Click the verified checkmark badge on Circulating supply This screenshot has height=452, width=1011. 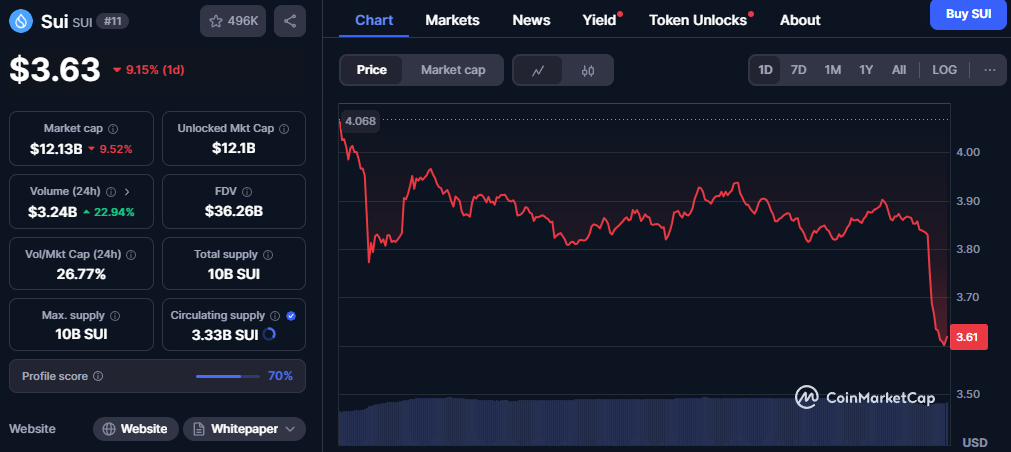click(x=291, y=316)
